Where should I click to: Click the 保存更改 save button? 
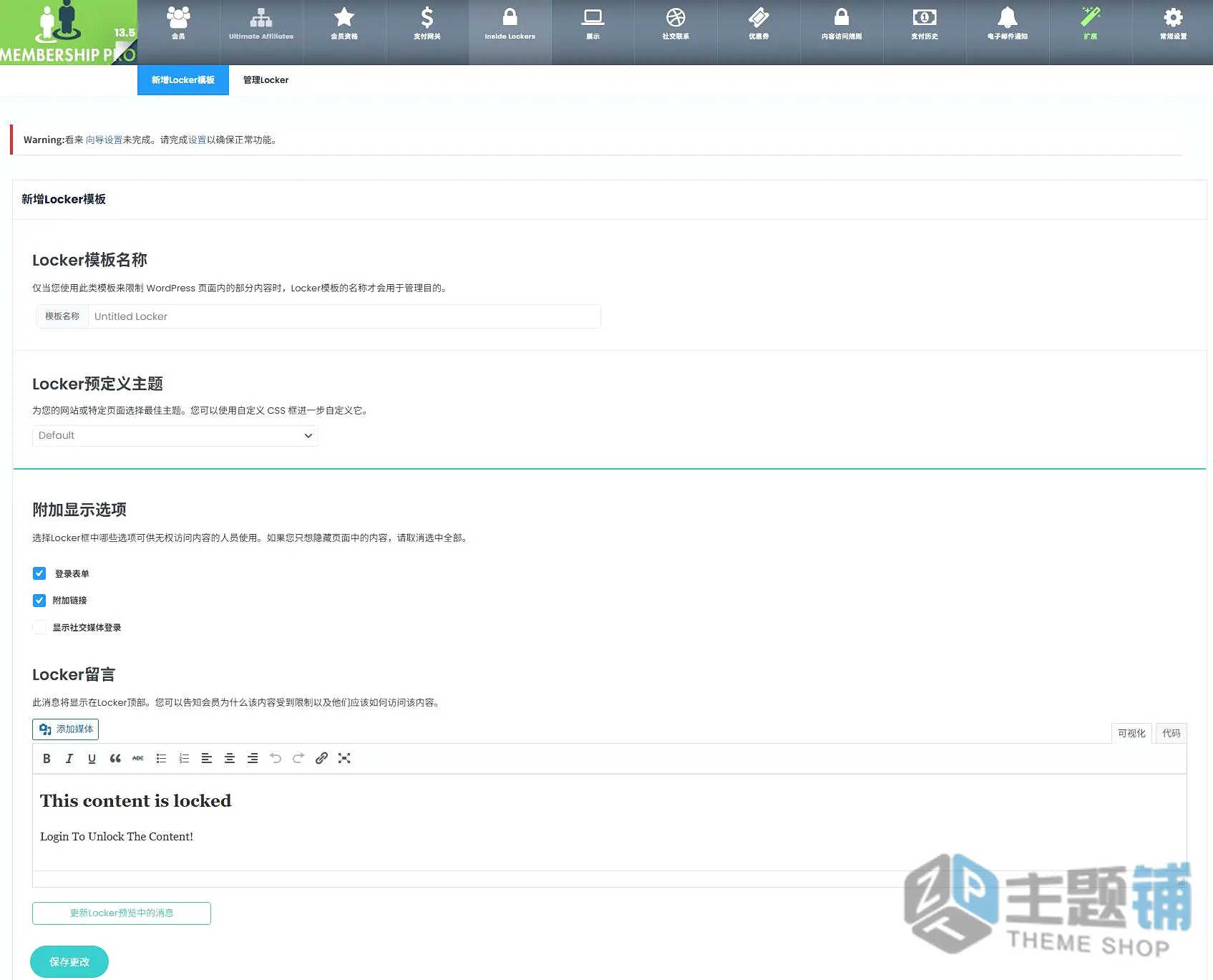pyautogui.click(x=69, y=962)
